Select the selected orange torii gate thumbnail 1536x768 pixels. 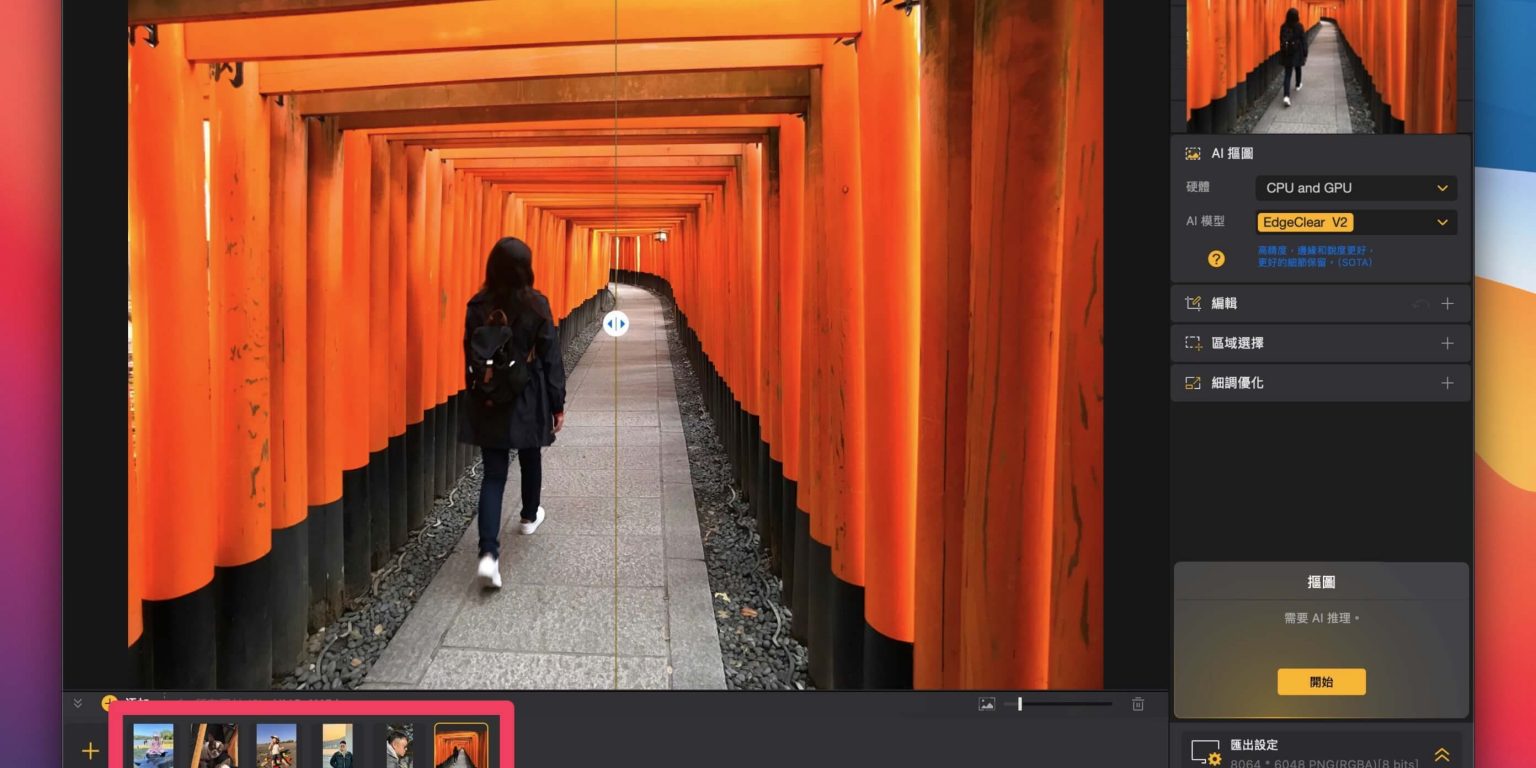461,746
